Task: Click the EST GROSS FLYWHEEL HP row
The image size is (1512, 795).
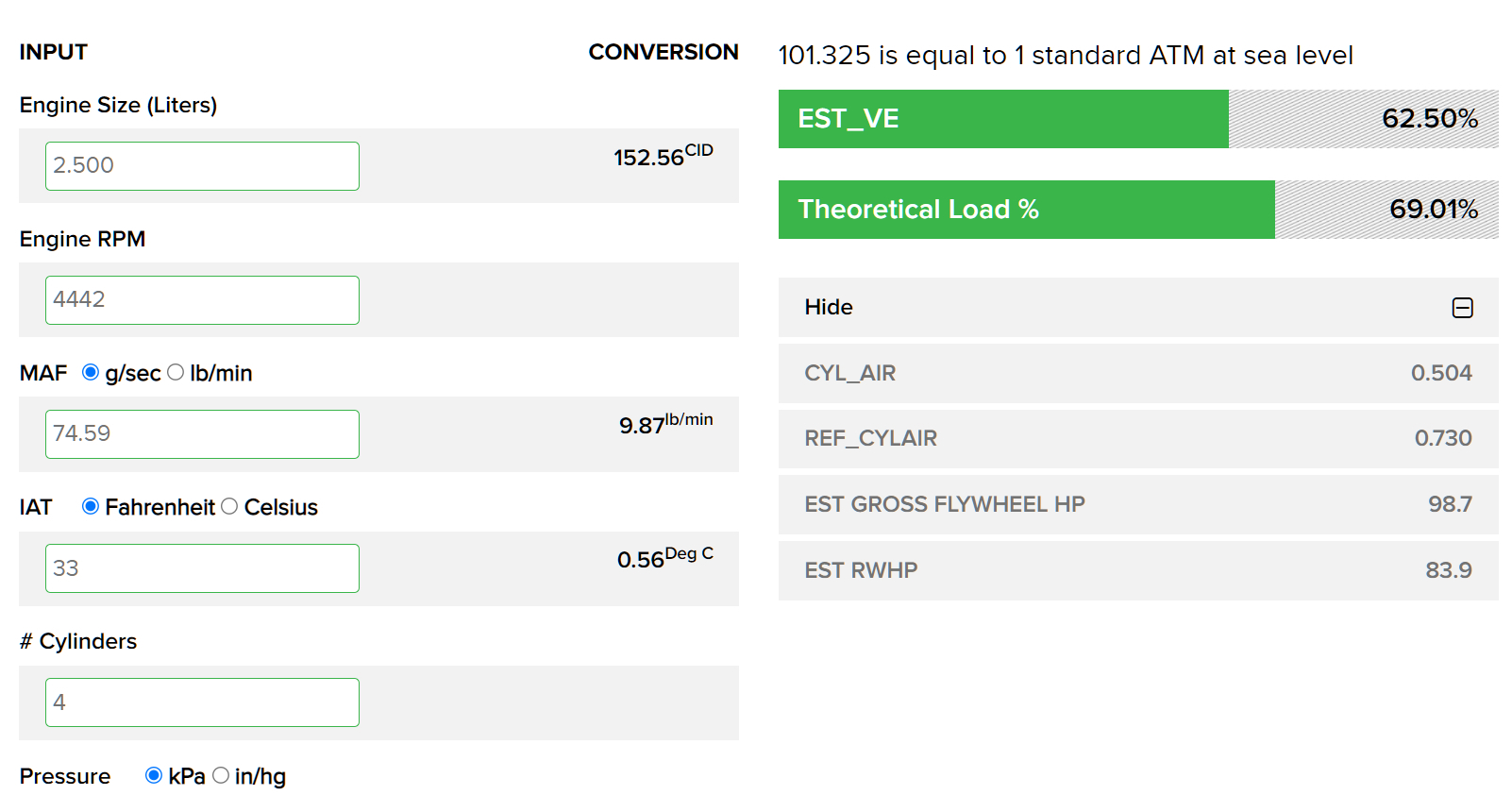Action: click(x=1137, y=504)
